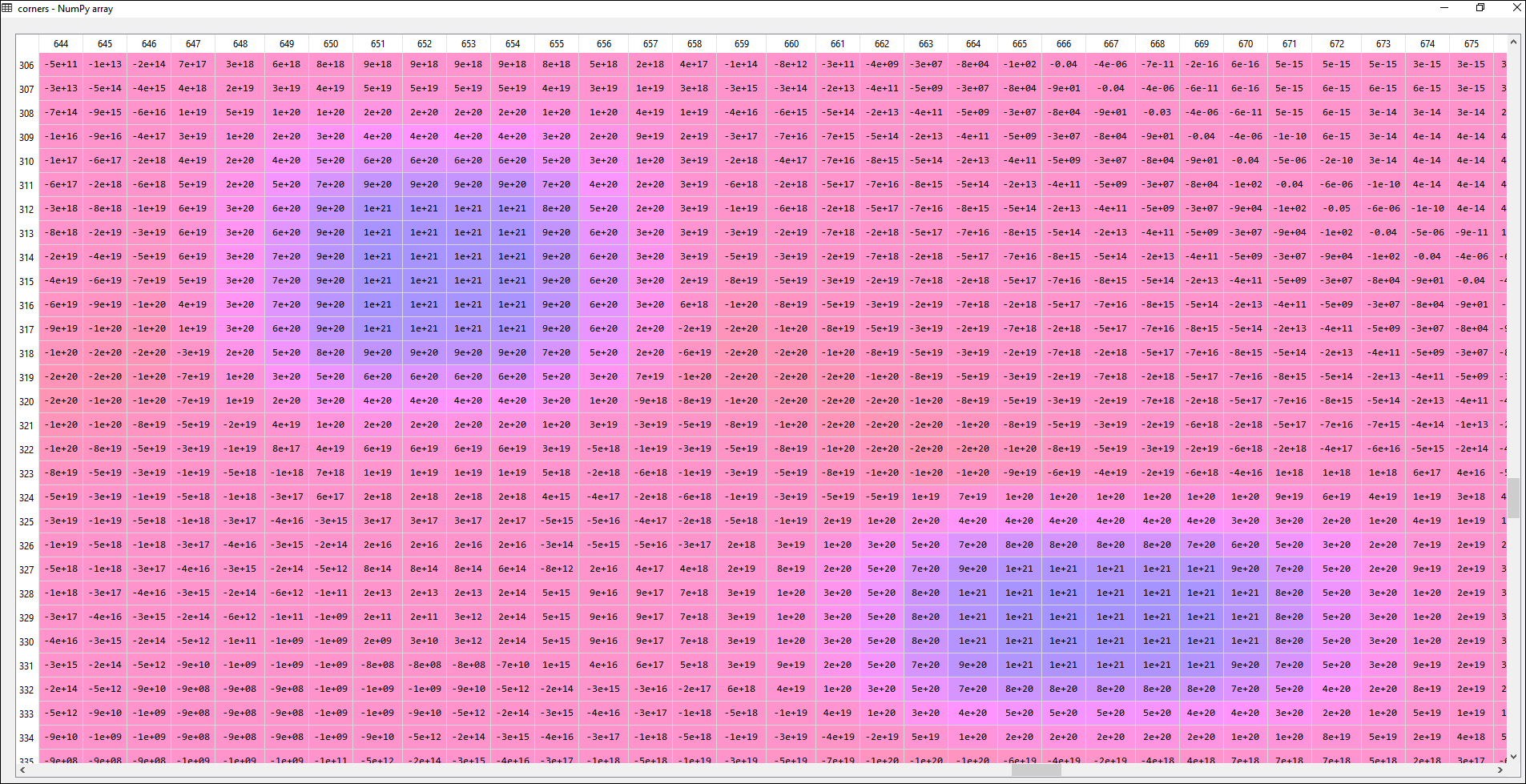This screenshot has width=1526, height=784.
Task: Select column header 664
Action: tap(973, 44)
